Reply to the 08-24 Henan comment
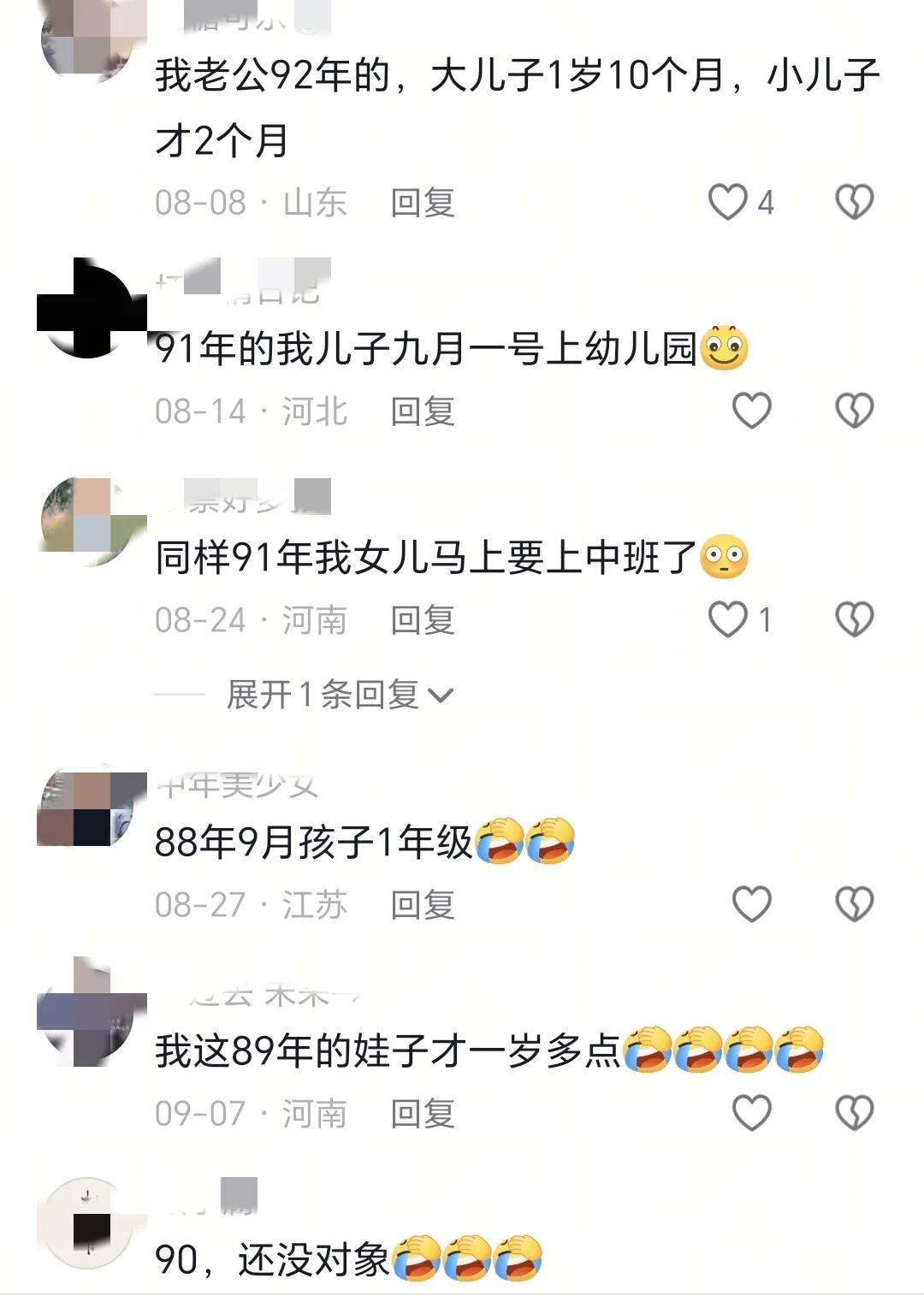Viewport: 924px width, 1296px height. pos(423,620)
